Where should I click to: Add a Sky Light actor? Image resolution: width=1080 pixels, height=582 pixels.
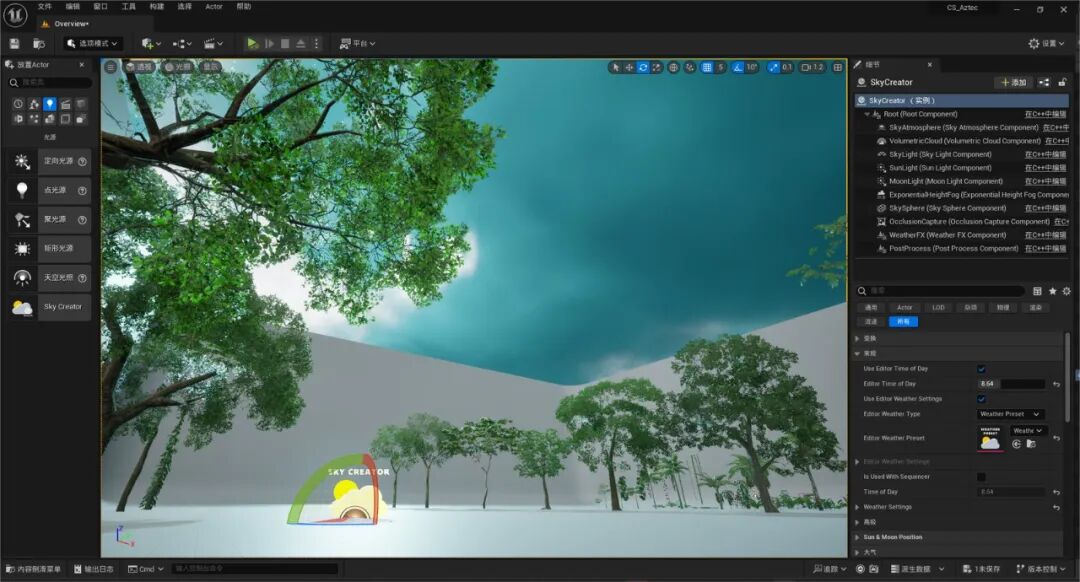click(x=50, y=278)
